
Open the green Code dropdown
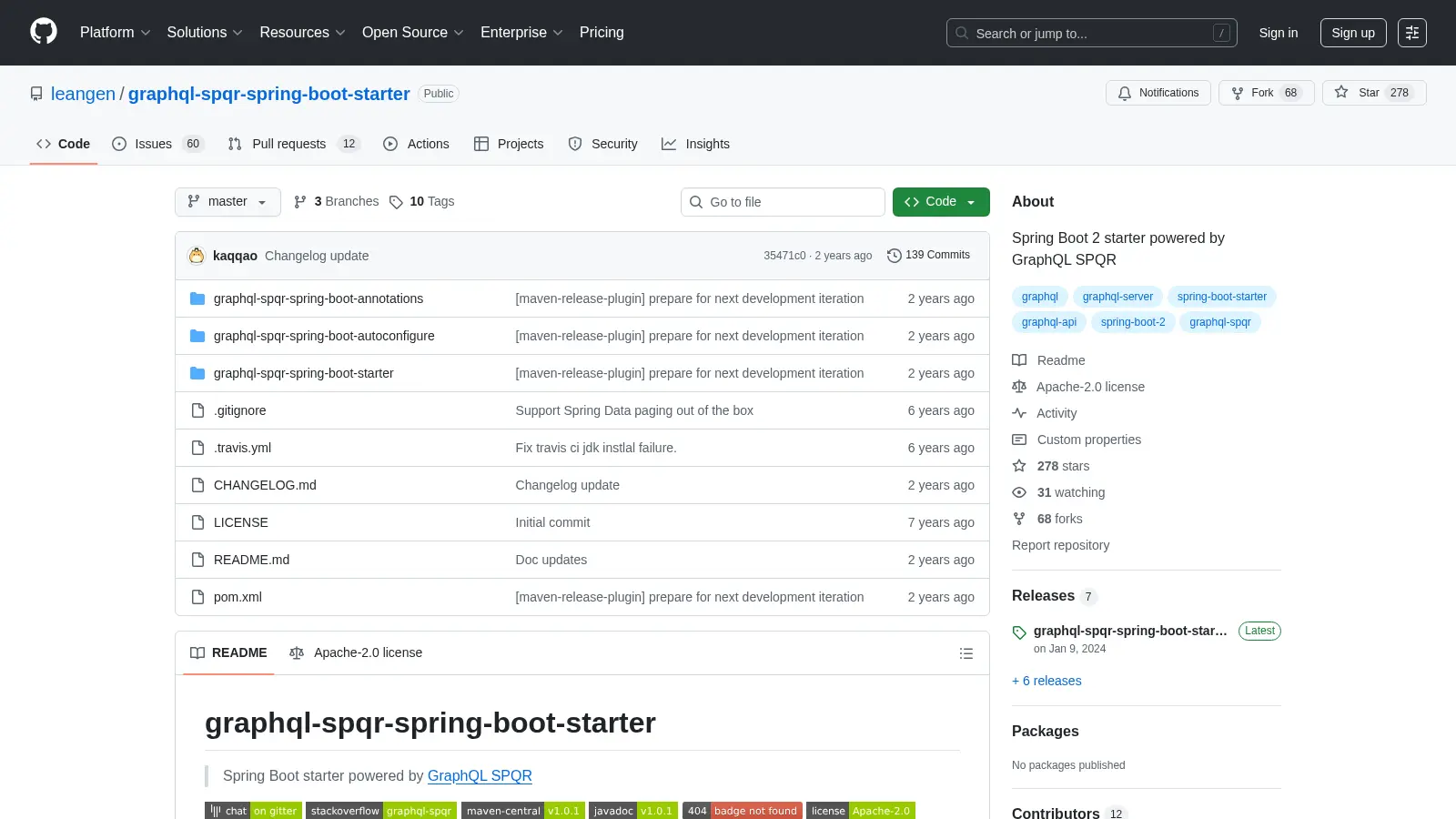tap(941, 202)
